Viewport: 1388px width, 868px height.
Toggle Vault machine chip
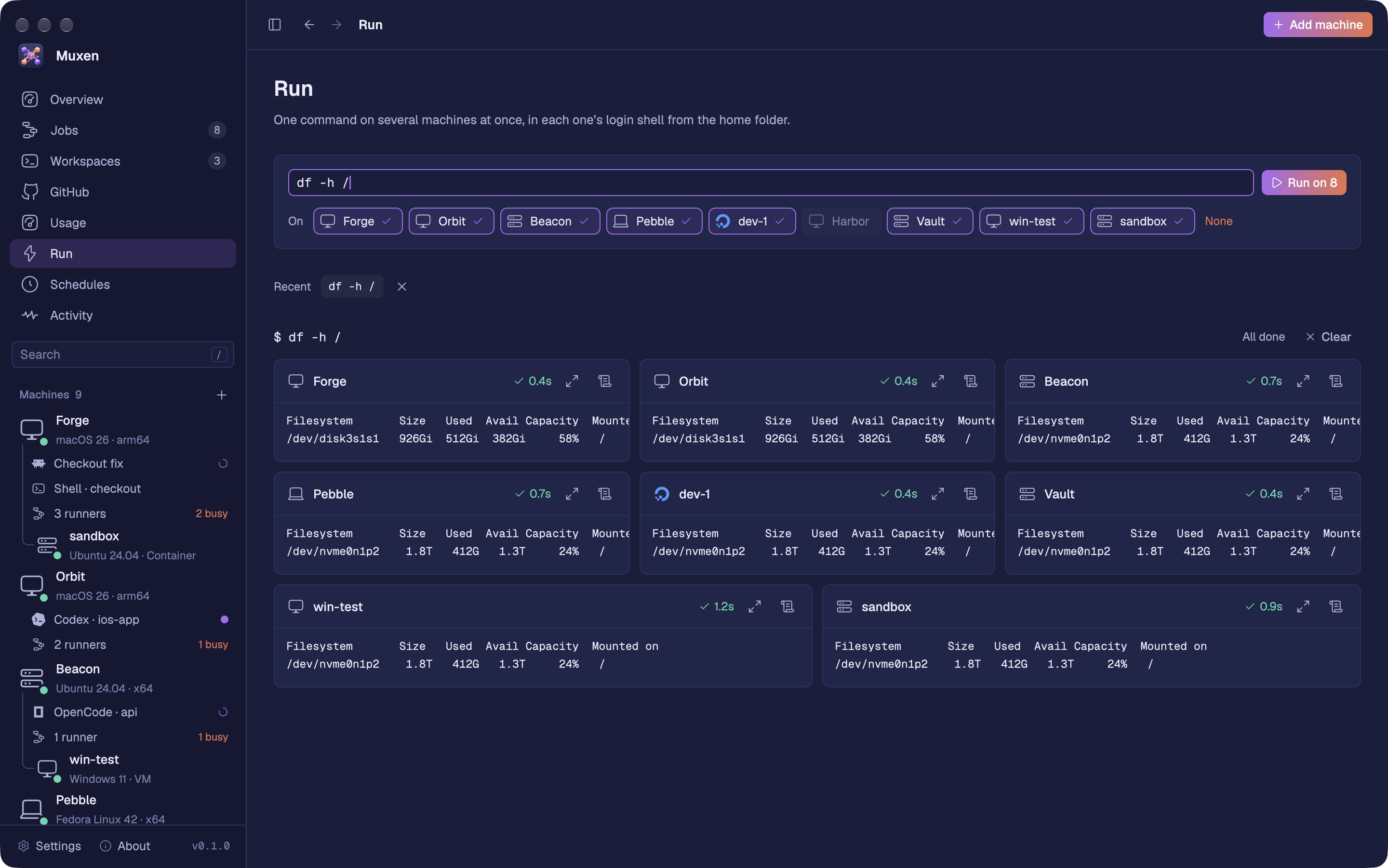[x=930, y=221]
